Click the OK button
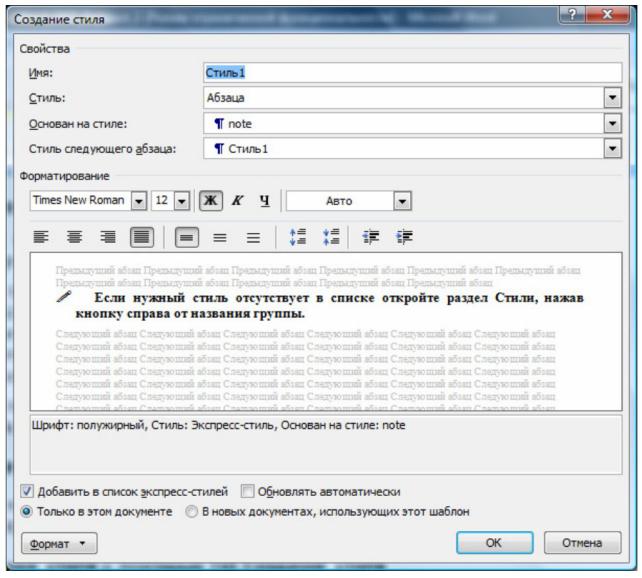This screenshot has height=578, width=642. [494, 543]
